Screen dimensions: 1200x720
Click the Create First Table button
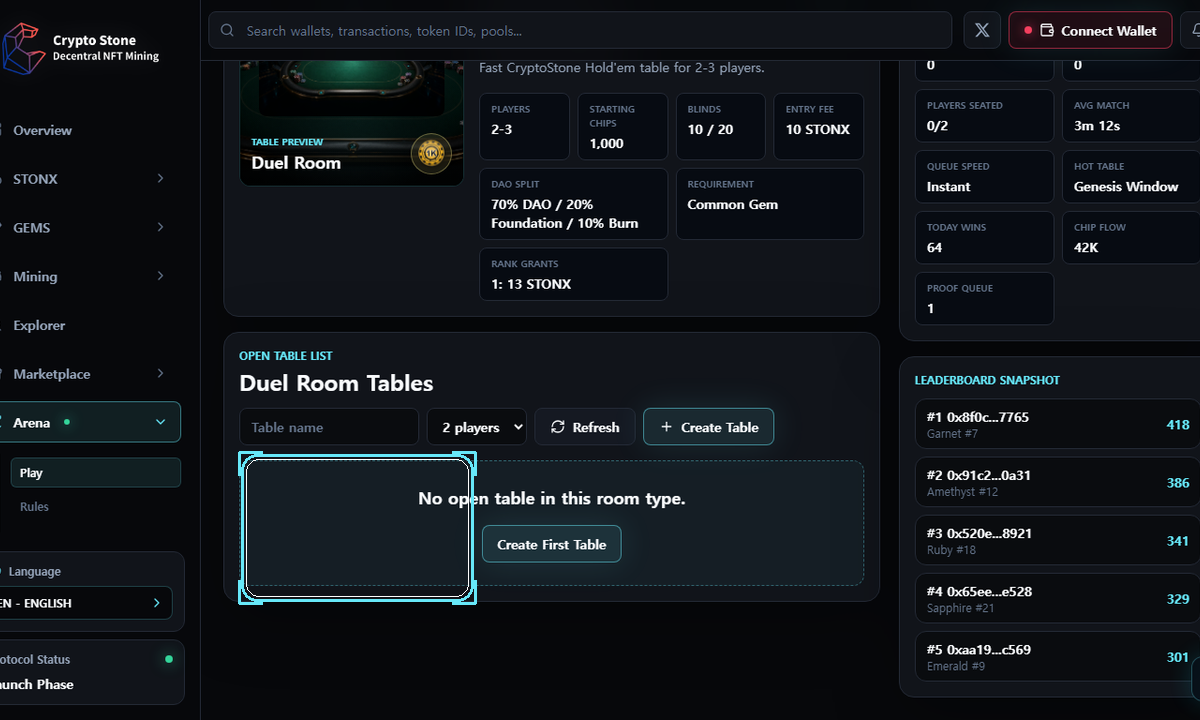click(551, 544)
